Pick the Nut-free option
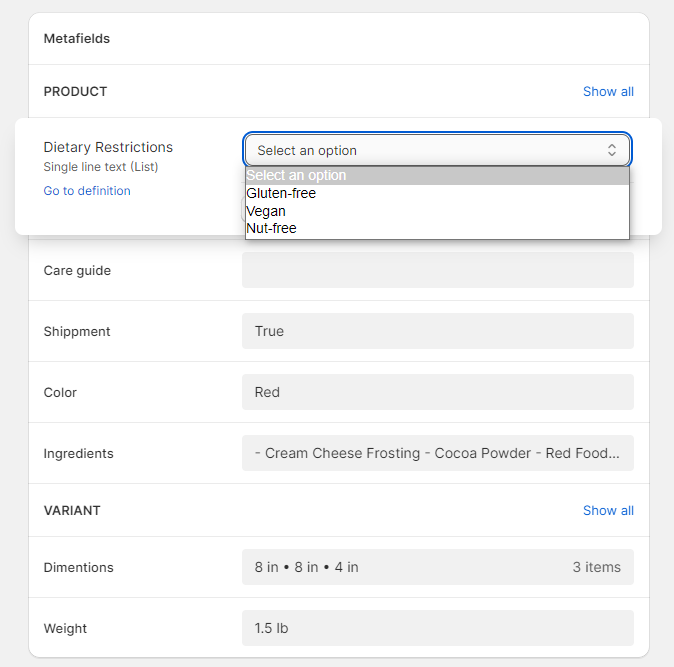674x667 pixels. [x=271, y=228]
